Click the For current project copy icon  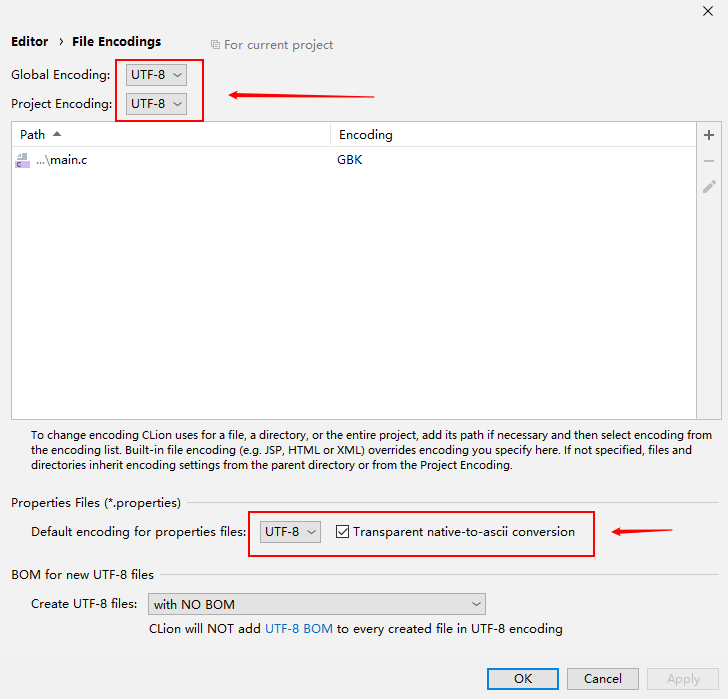[x=215, y=45]
